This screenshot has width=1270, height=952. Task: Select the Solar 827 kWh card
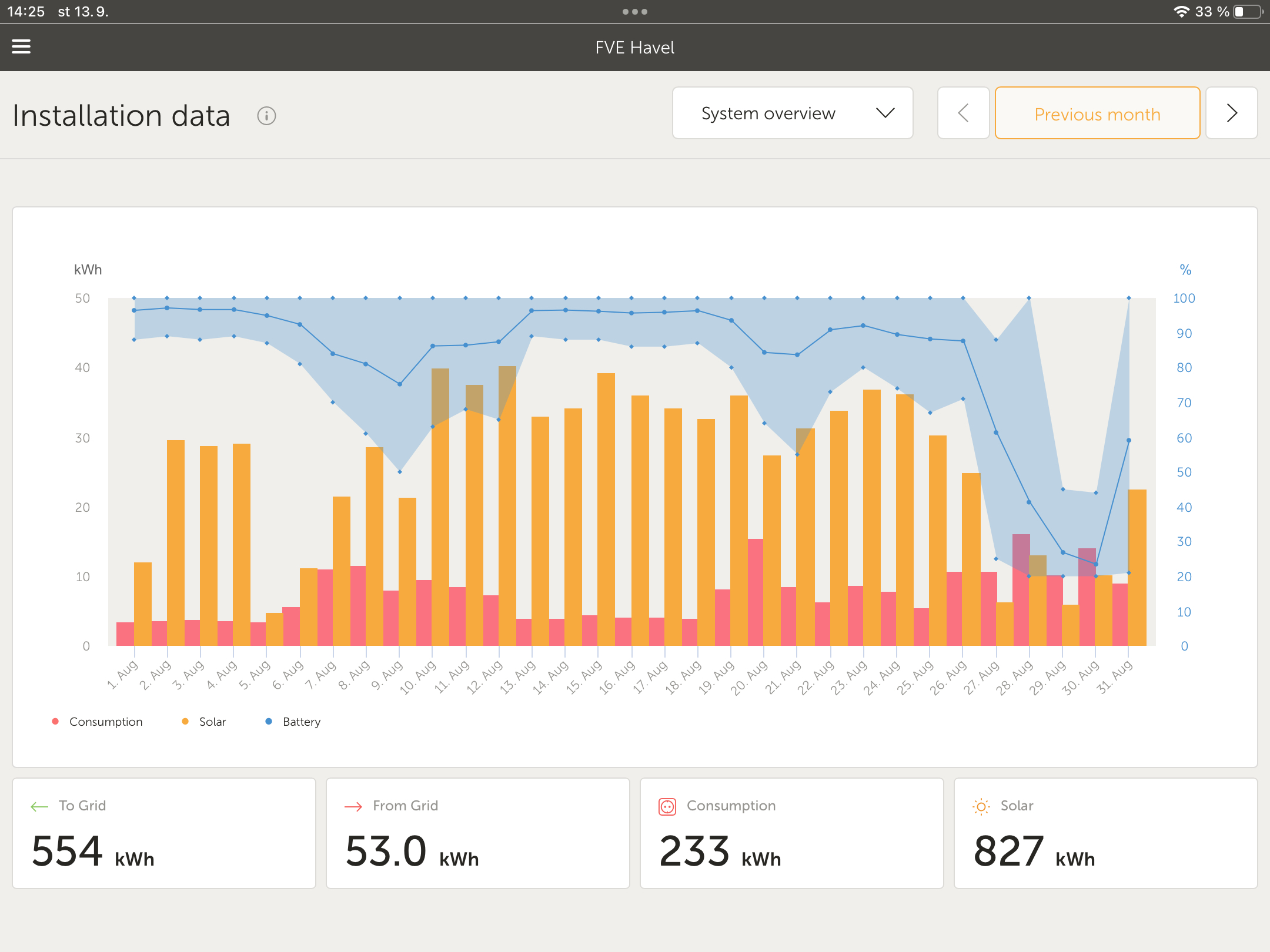1105,833
